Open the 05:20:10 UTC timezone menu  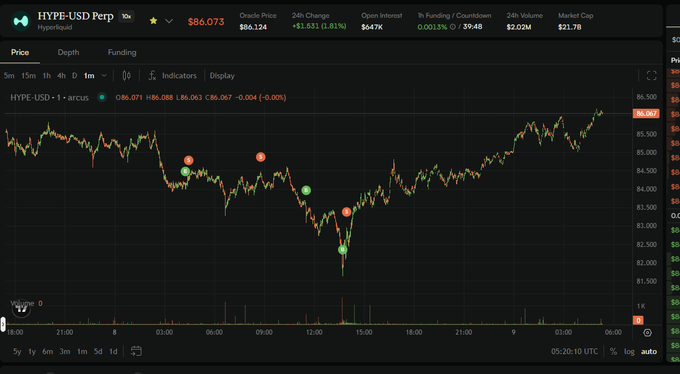click(574, 351)
